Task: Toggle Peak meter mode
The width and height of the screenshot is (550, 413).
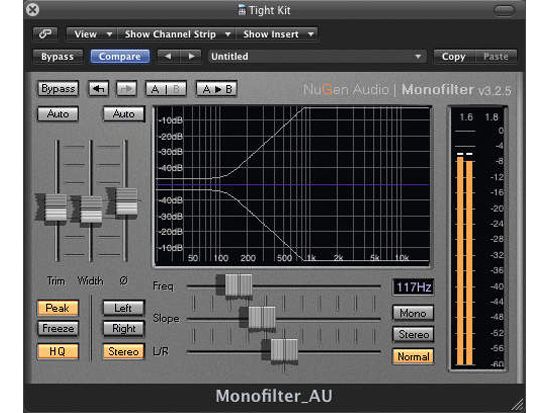Action: [x=58, y=308]
